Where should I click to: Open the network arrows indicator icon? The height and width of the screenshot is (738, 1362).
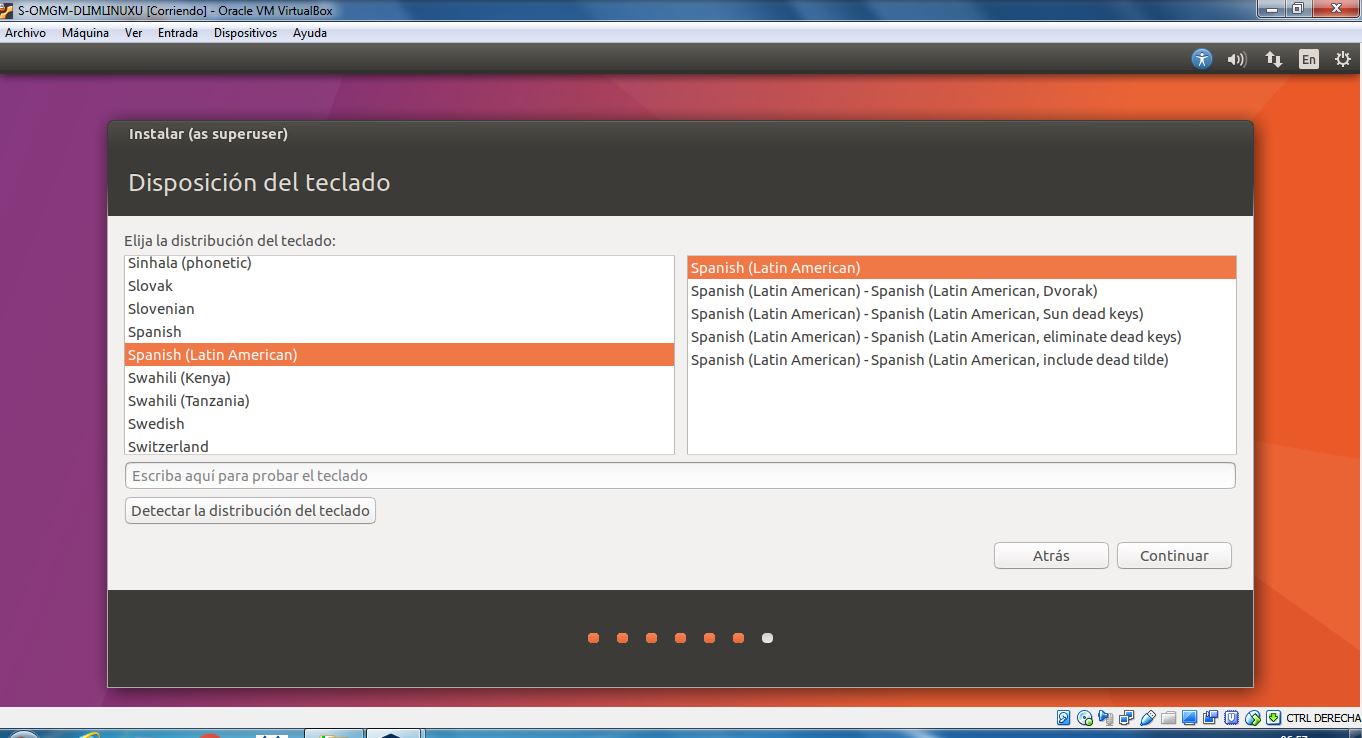(1273, 59)
